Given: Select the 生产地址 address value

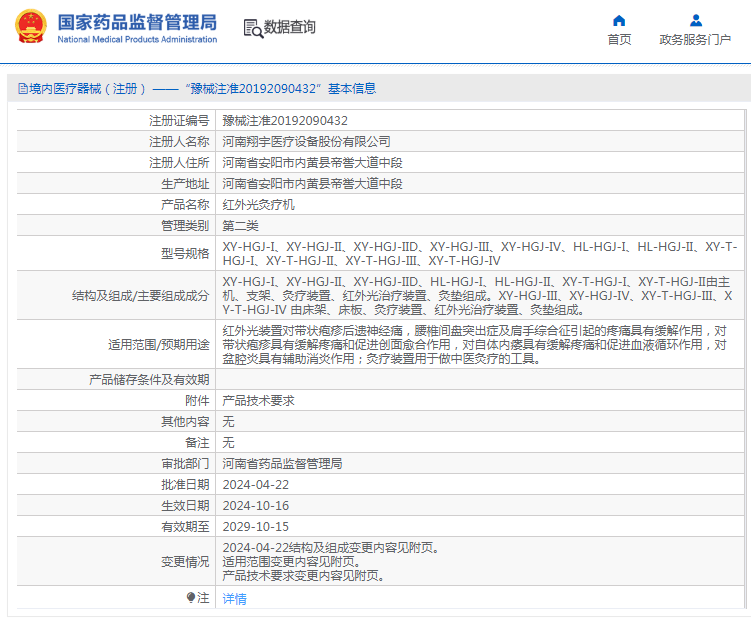Looking at the screenshot, I should [312, 184].
